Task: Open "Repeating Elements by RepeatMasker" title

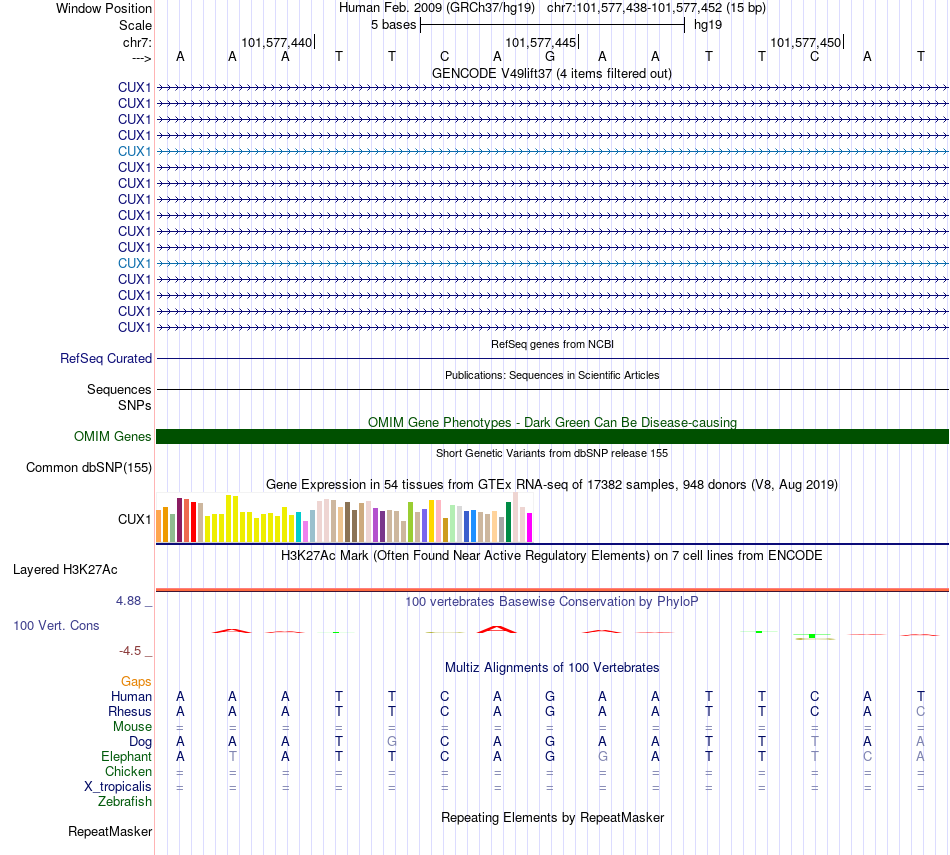Action: [x=552, y=817]
